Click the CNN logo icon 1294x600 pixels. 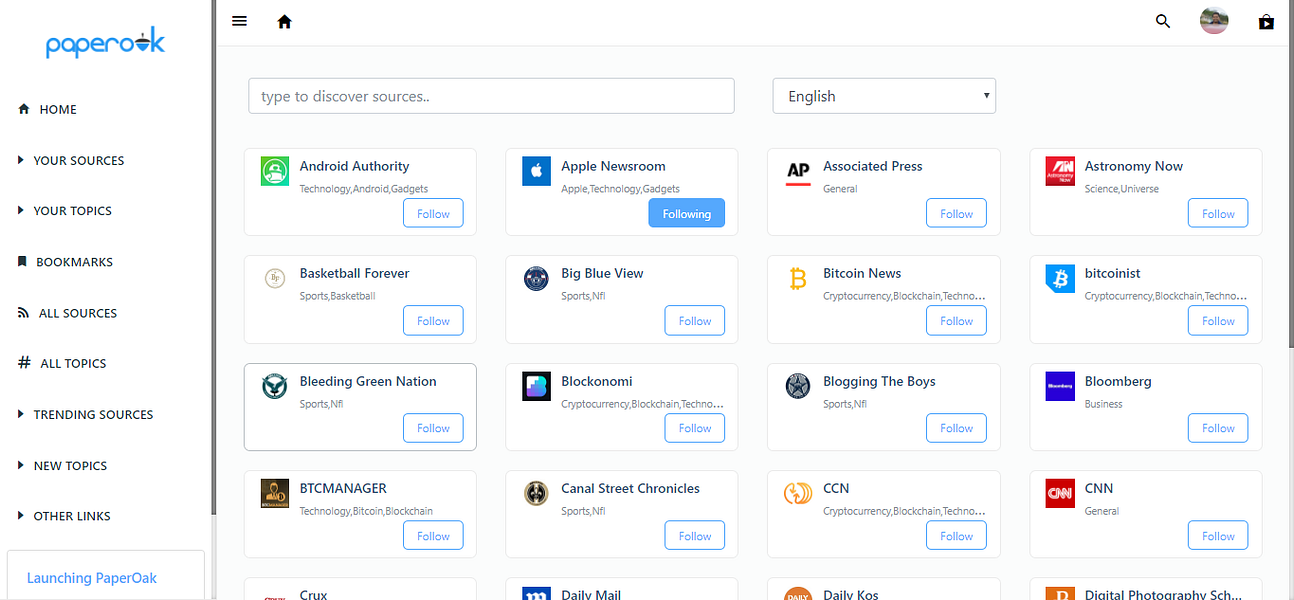pos(1060,493)
